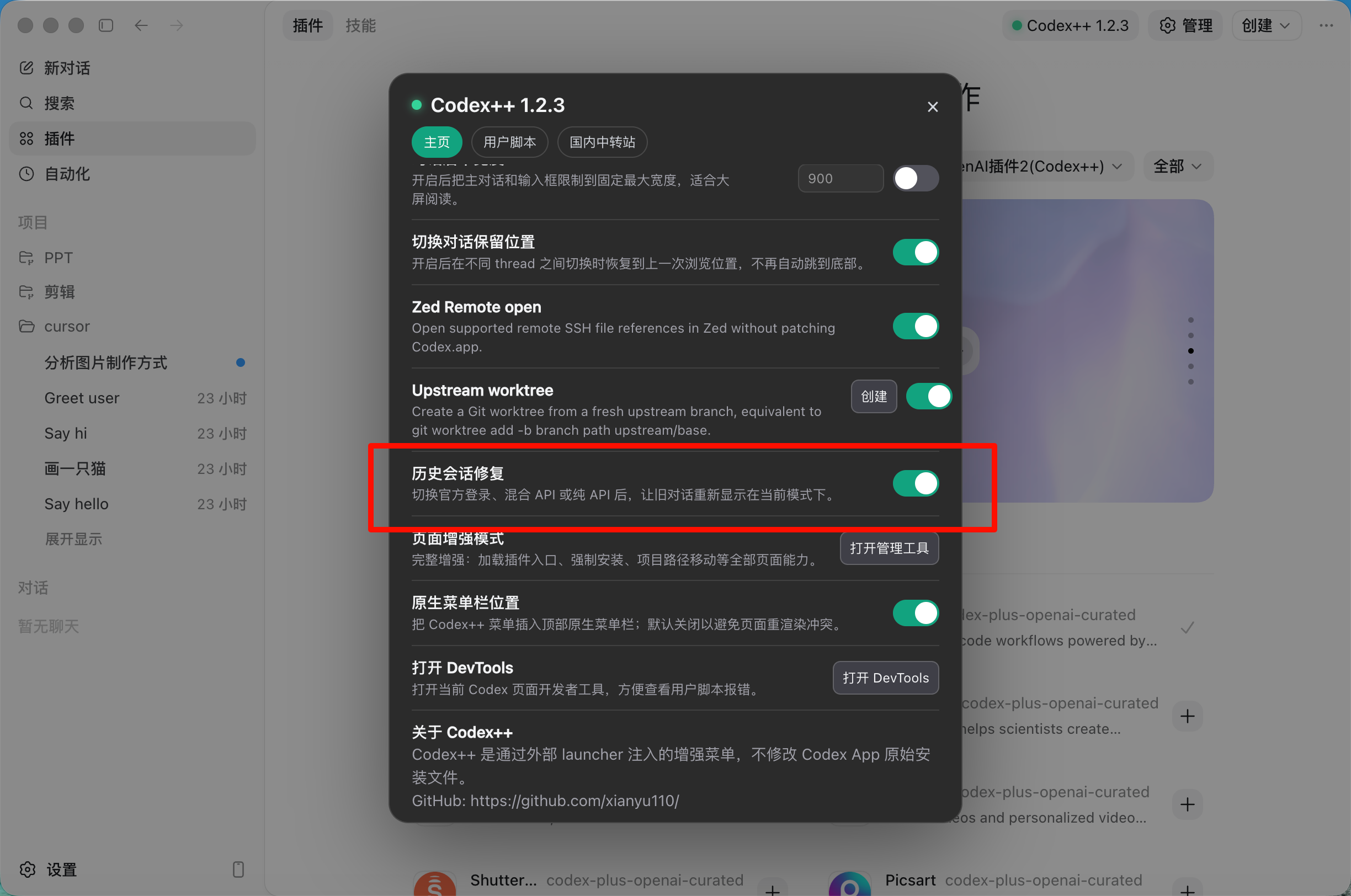Click the 打开管理工具 button
The height and width of the screenshot is (896, 1351).
tap(889, 548)
